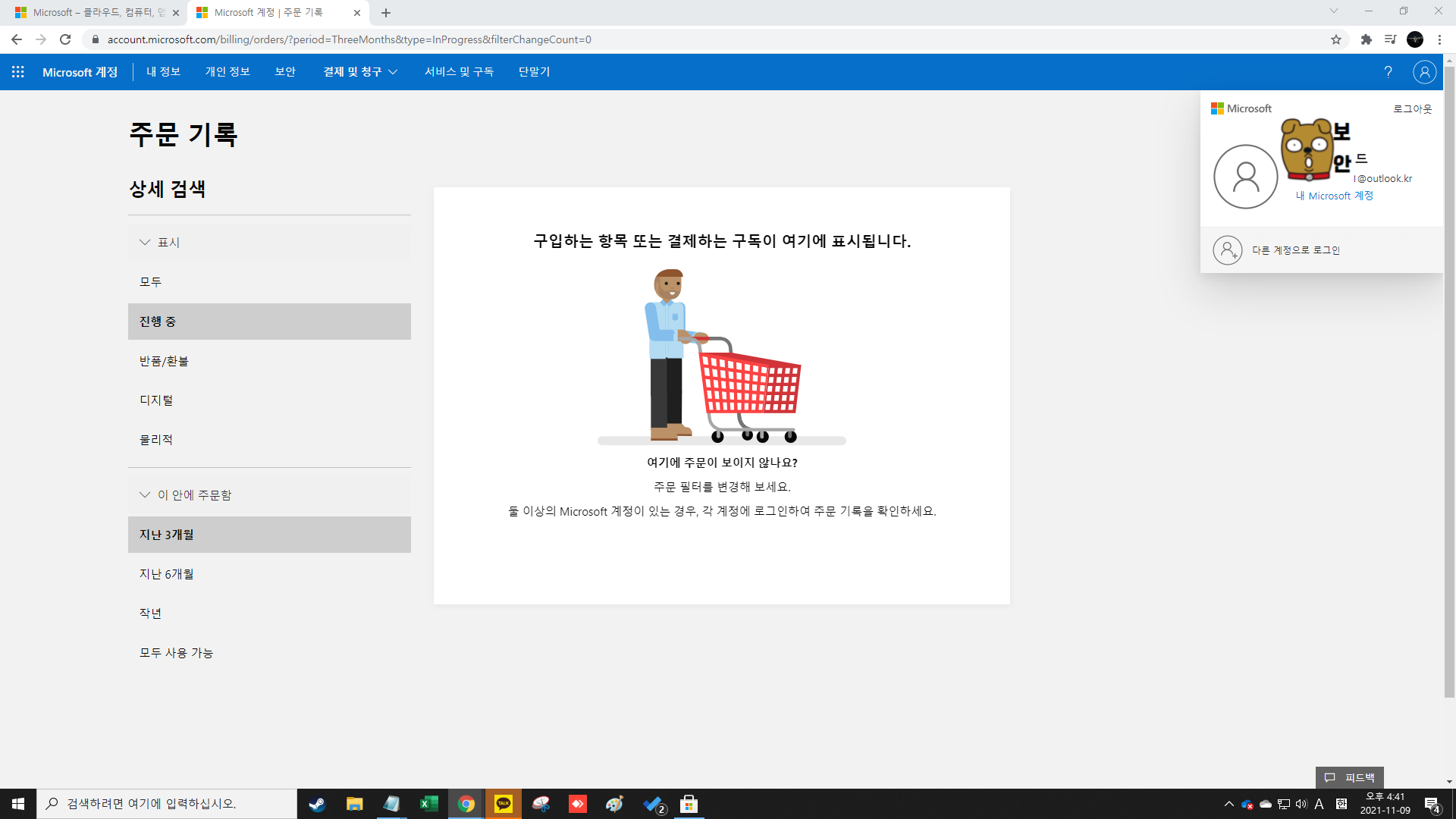Open 내 Microsoft 계정 link
Viewport: 1456px width, 819px height.
tap(1334, 196)
